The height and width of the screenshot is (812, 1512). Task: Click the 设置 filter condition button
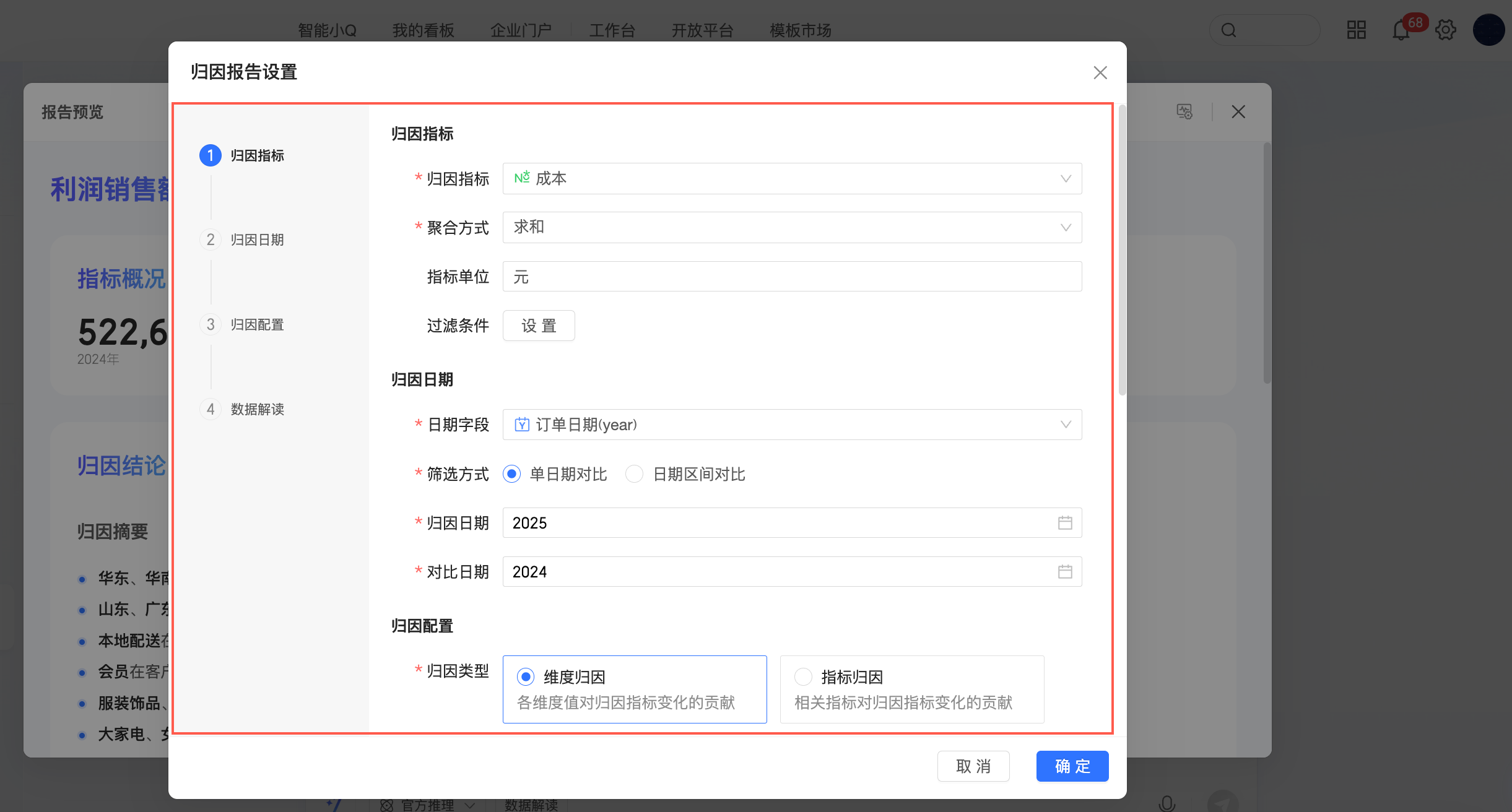pyautogui.click(x=539, y=326)
